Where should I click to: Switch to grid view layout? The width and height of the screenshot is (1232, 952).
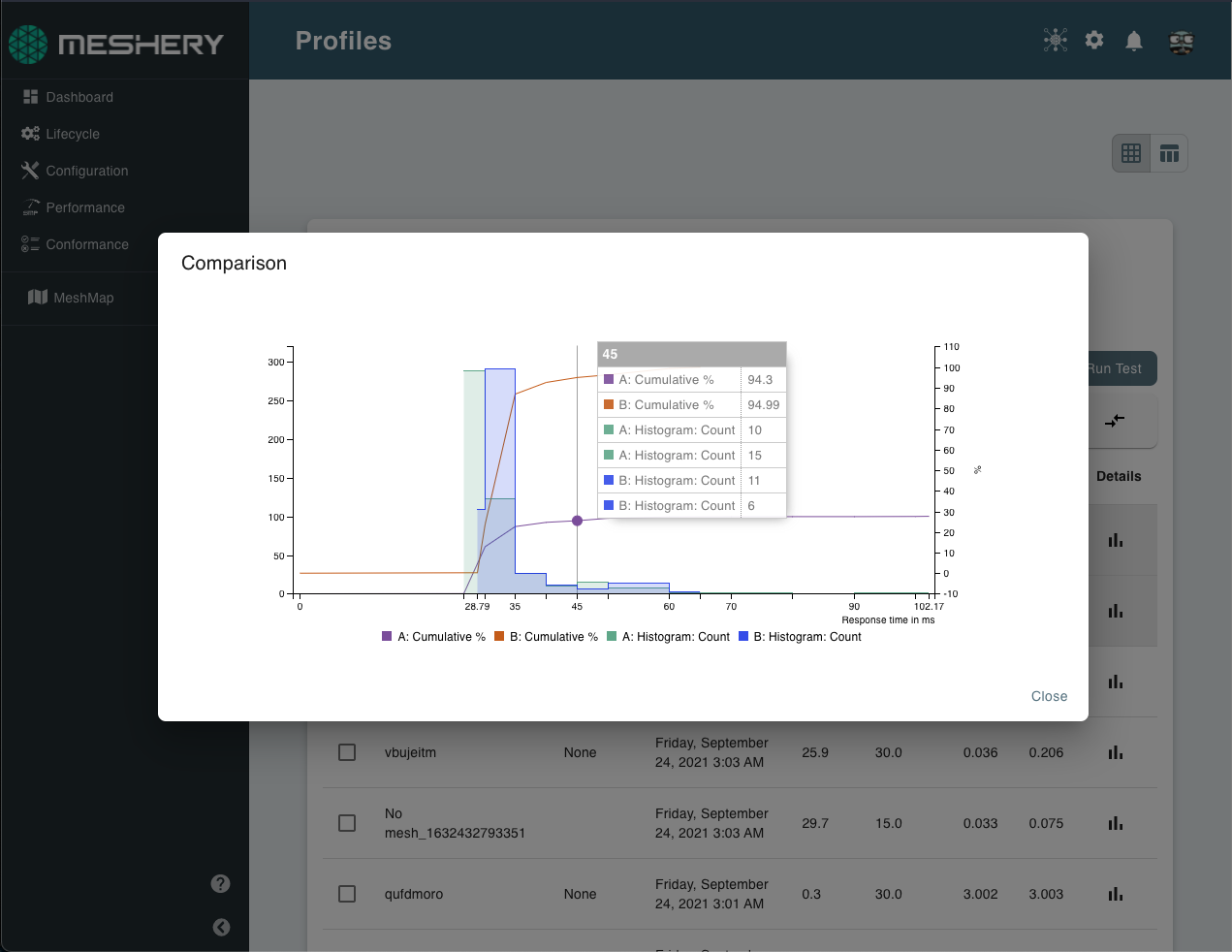tap(1131, 153)
